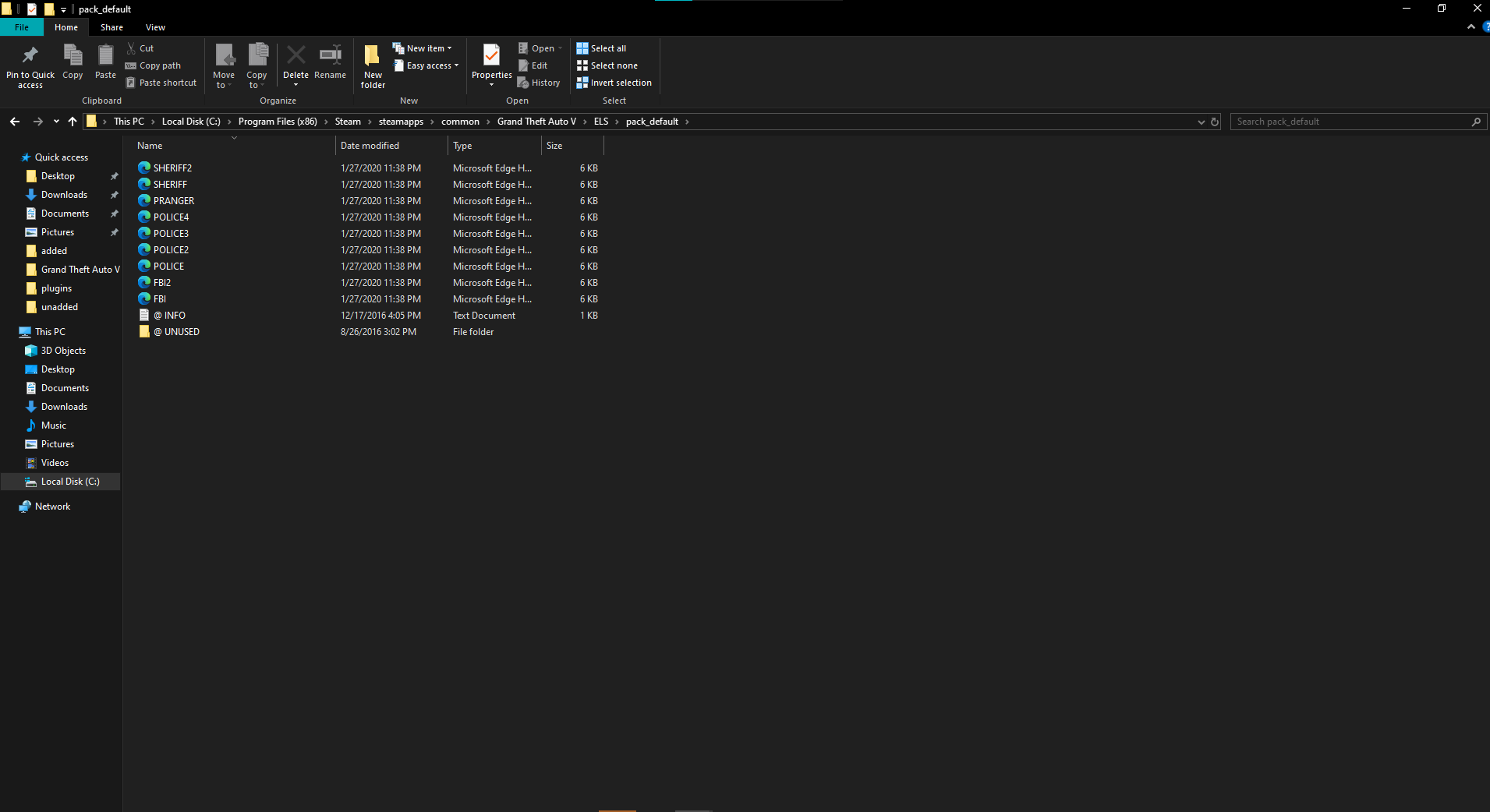The image size is (1490, 812).
Task: Click the Edge icon next to POLICE3
Action: click(x=144, y=233)
